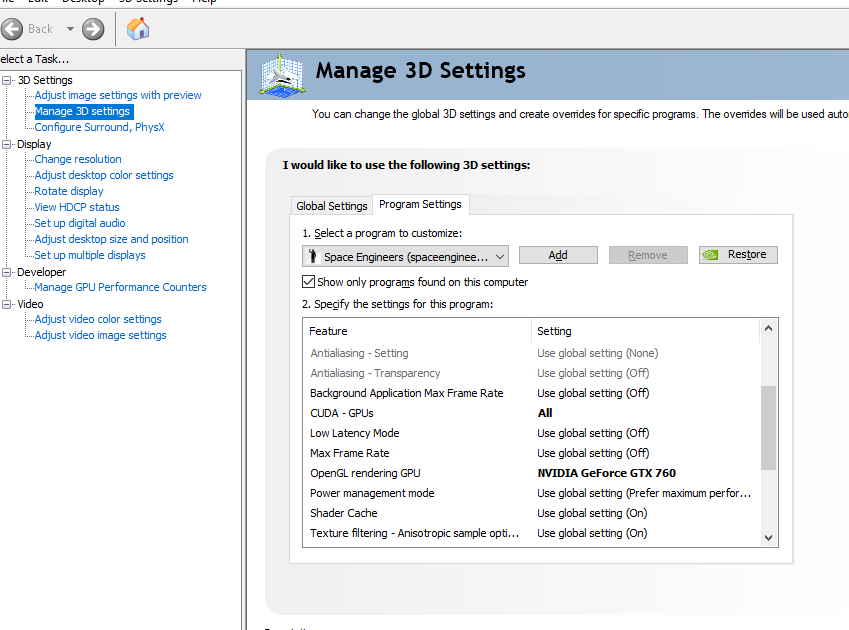The height and width of the screenshot is (630, 849).
Task: Open the Back history dropdown arrow
Action: 70,29
